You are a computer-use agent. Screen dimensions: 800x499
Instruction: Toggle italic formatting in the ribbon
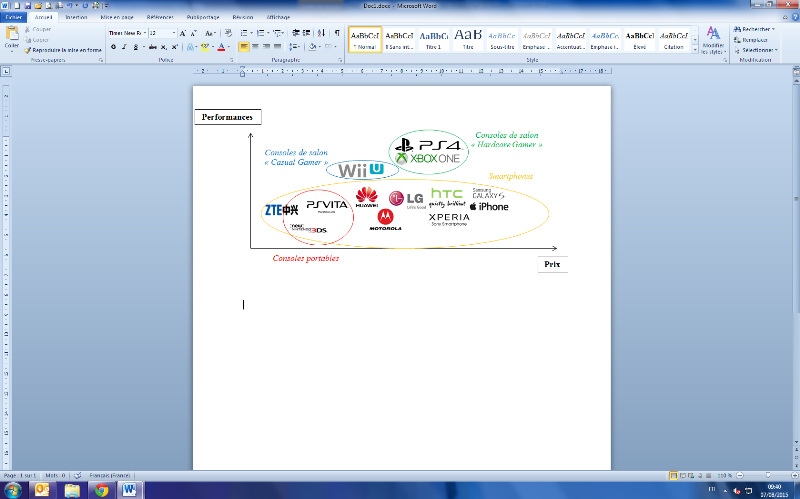(124, 46)
